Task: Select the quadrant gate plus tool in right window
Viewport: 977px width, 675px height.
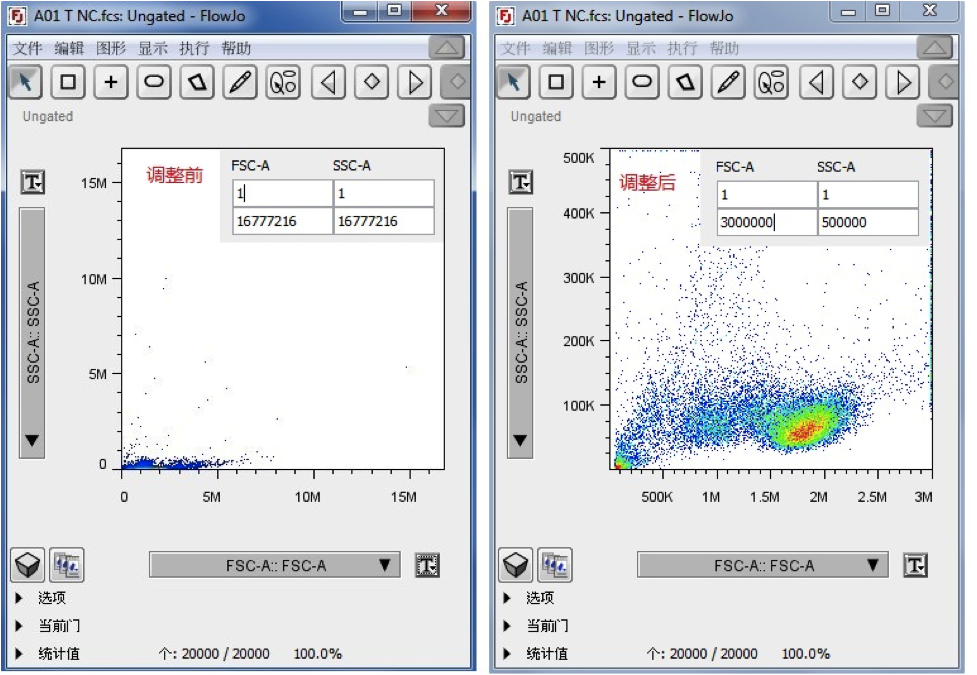Action: [598, 82]
